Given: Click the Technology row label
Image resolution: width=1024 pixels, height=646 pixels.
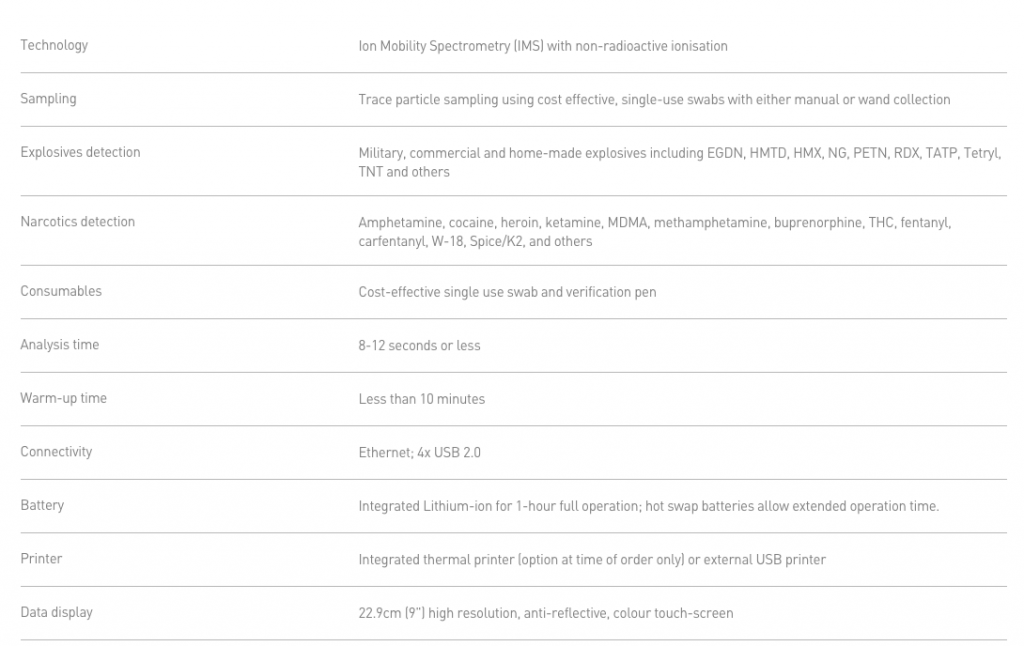Looking at the screenshot, I should coord(54,45).
